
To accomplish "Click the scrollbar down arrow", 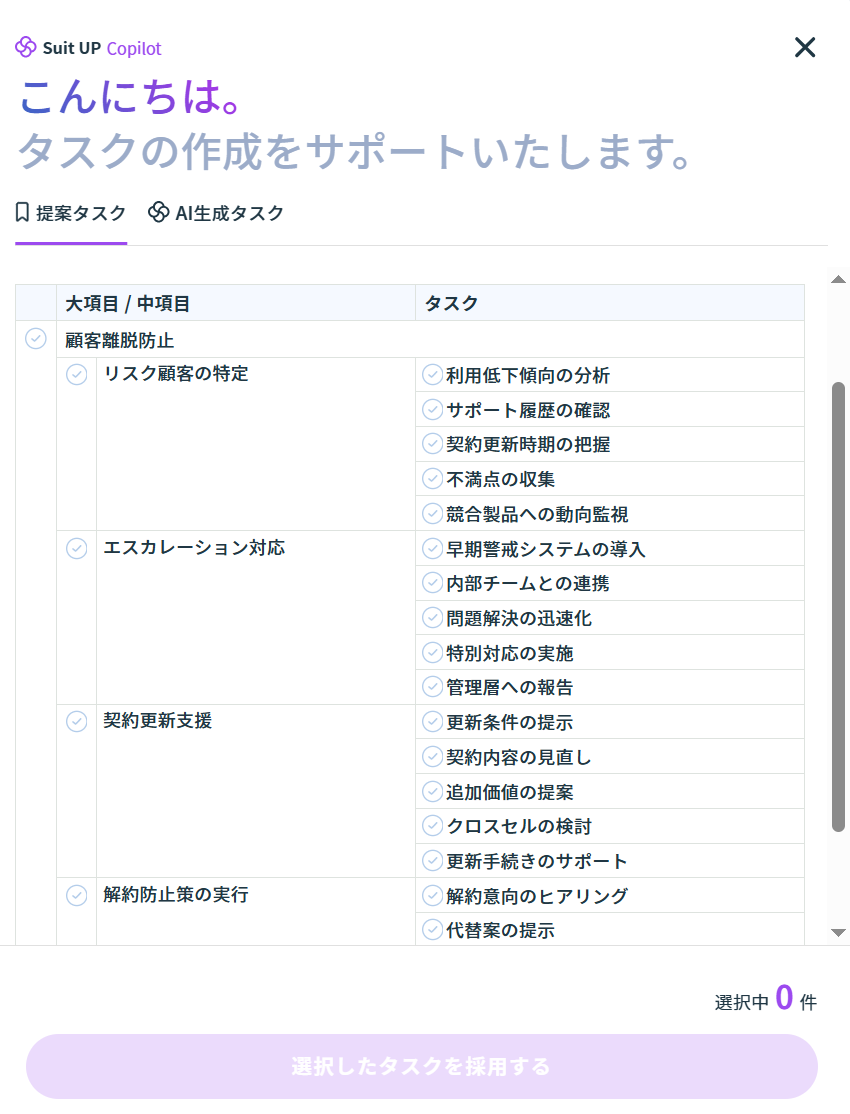I will [x=839, y=933].
